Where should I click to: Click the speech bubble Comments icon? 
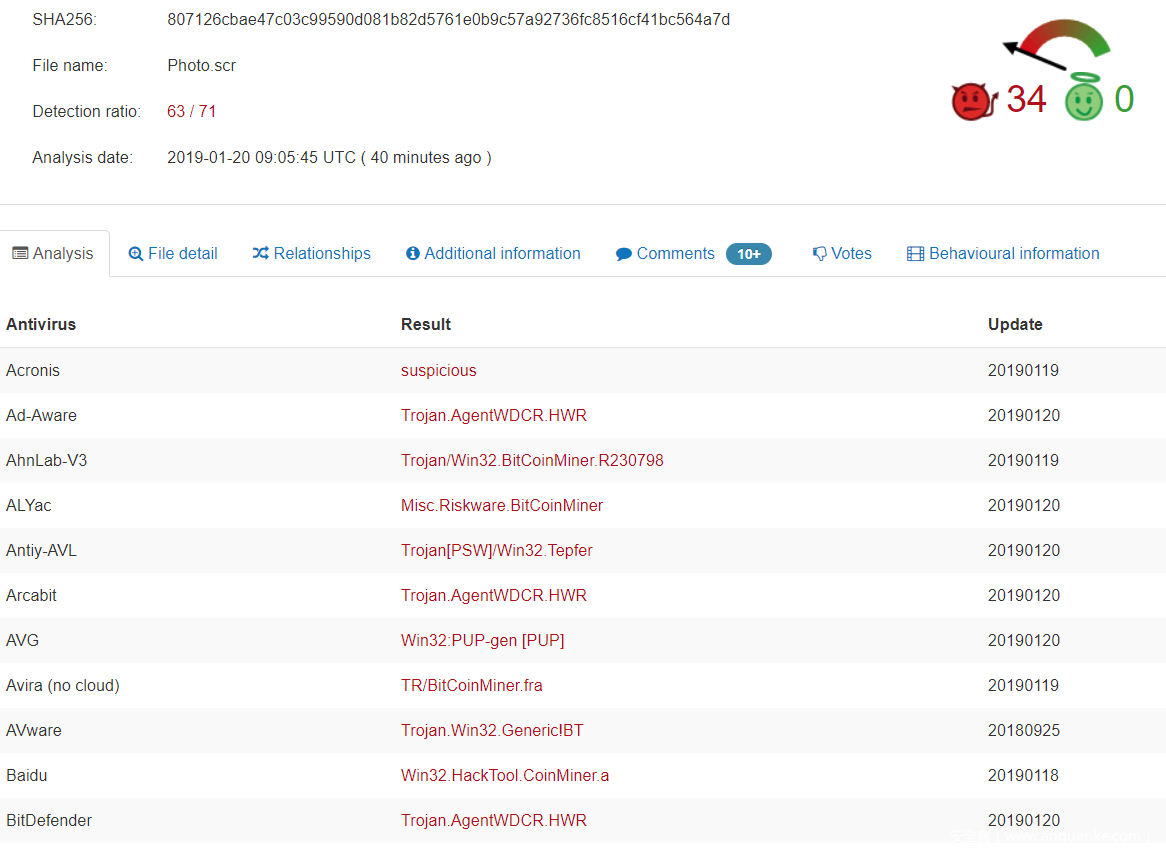point(624,254)
